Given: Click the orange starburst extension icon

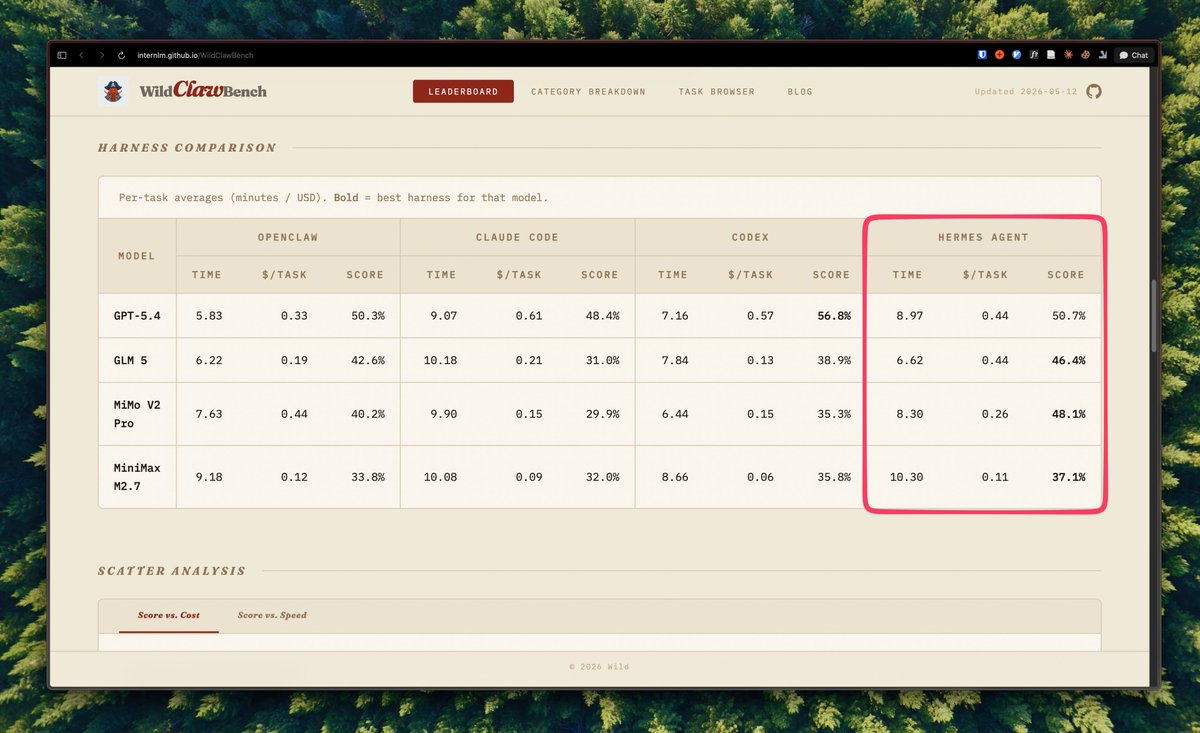Looking at the screenshot, I should pos(1068,55).
